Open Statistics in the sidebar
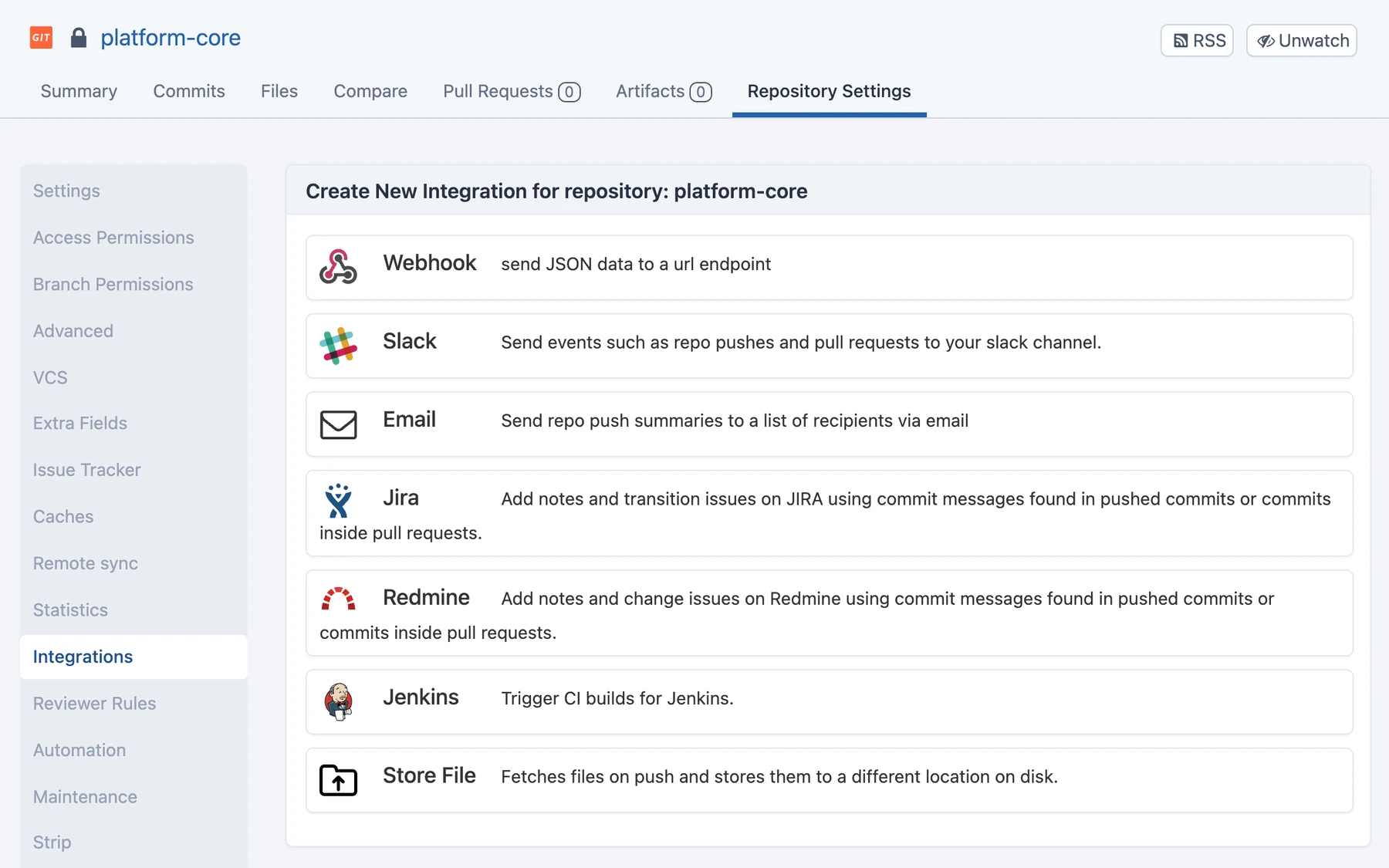This screenshot has width=1389, height=868. tap(133, 610)
